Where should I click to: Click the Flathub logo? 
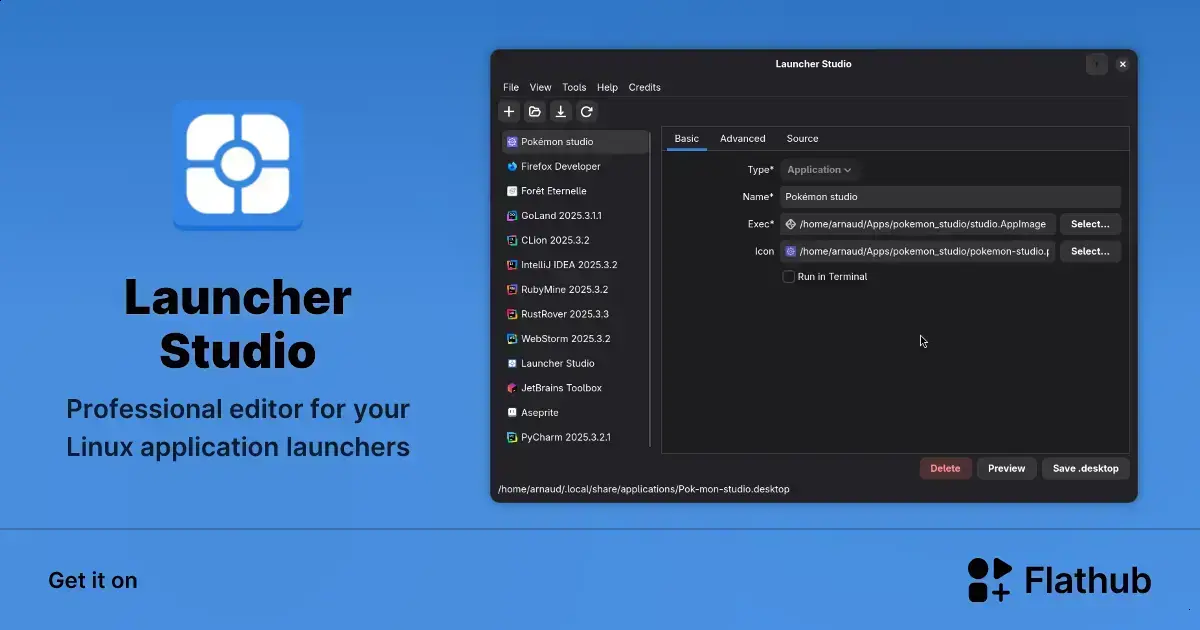(1059, 580)
